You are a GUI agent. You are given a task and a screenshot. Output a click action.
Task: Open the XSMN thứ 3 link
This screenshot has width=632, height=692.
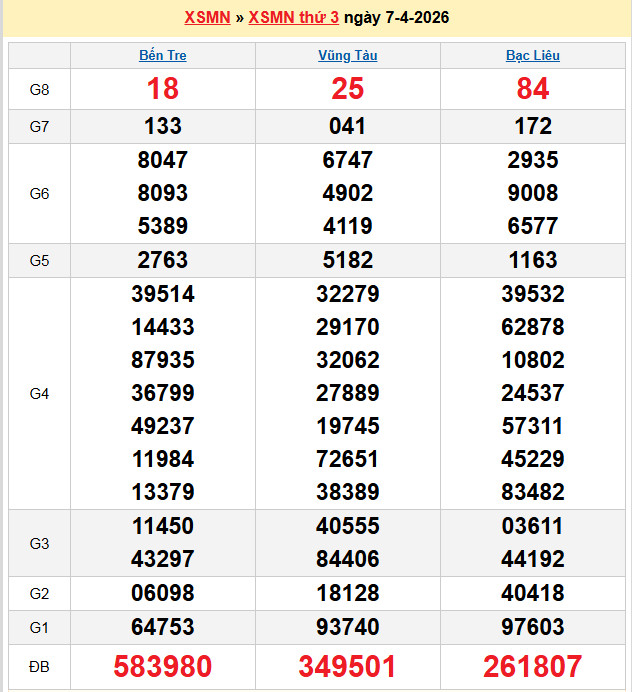pyautogui.click(x=293, y=18)
